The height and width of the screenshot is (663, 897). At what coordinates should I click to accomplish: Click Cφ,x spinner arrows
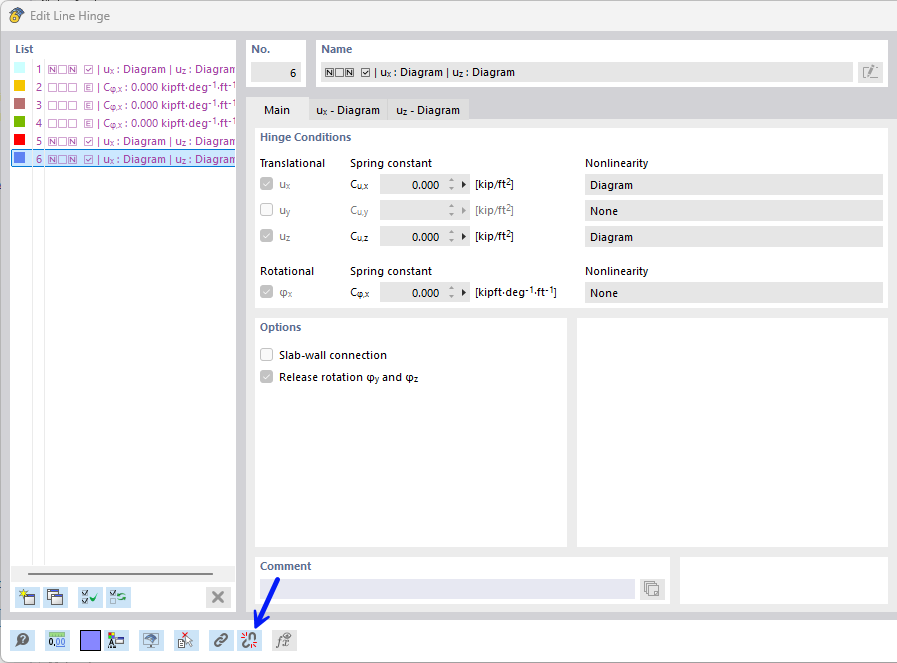pyautogui.click(x=451, y=292)
